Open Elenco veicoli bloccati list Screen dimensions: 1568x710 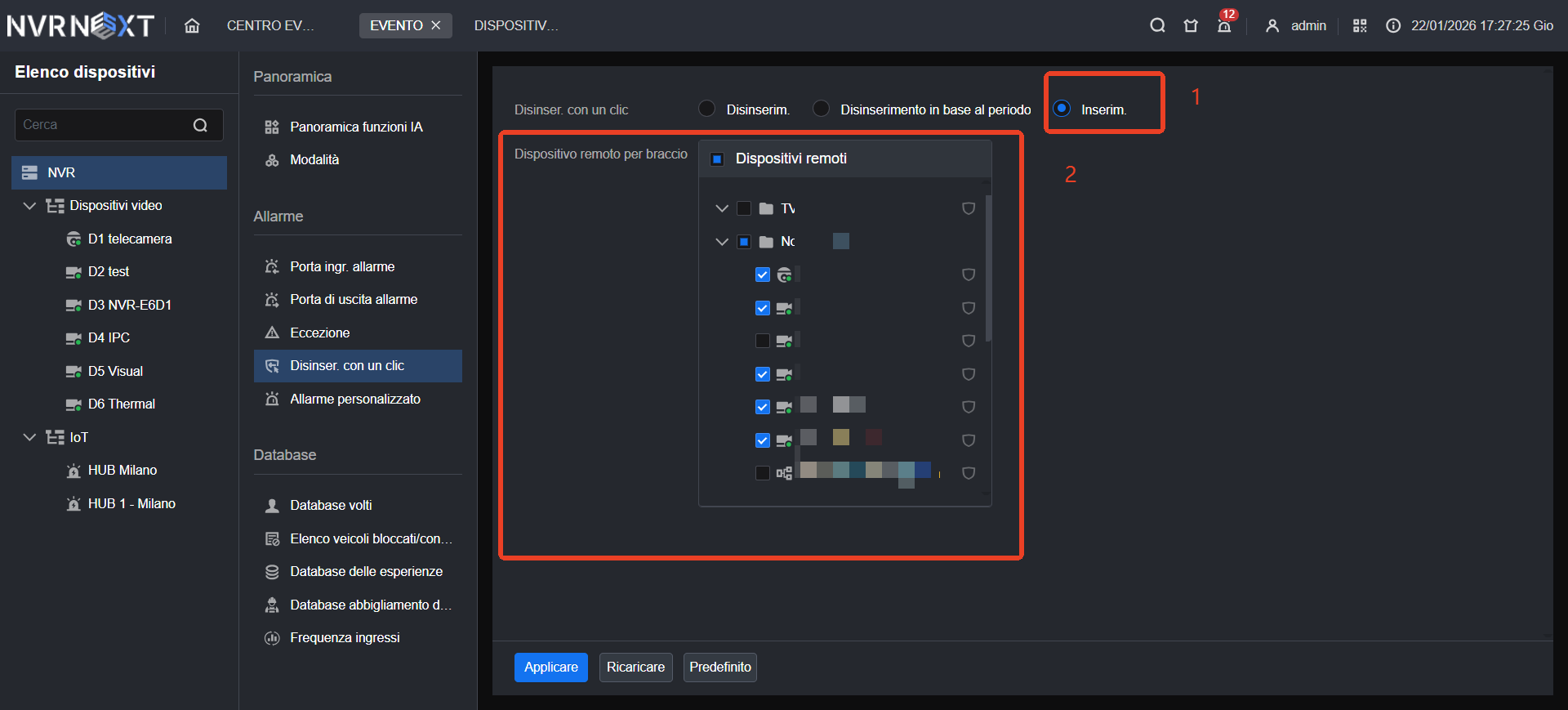(x=358, y=538)
